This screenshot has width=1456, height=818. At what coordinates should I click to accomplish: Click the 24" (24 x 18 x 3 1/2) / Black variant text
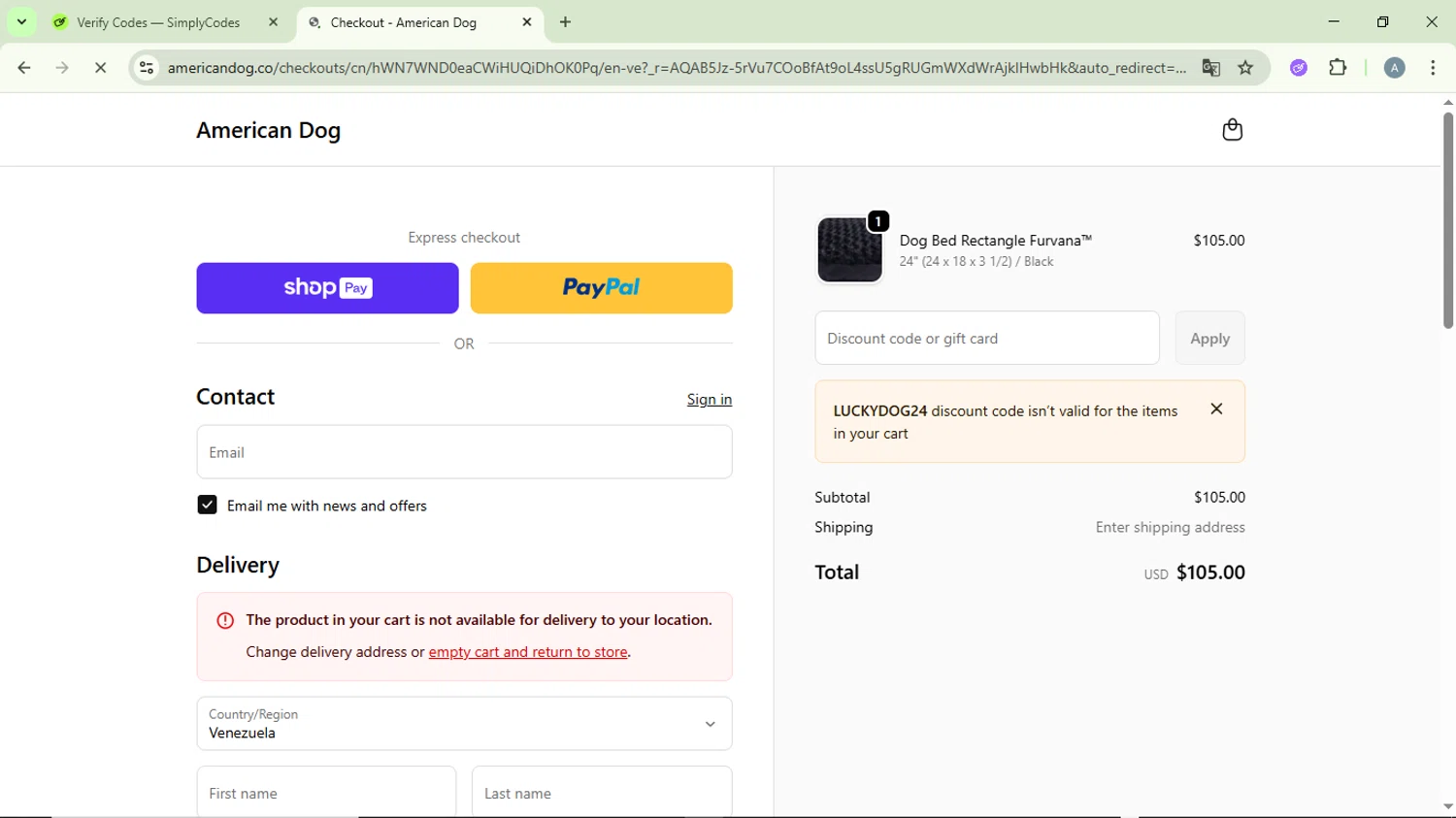point(976,262)
